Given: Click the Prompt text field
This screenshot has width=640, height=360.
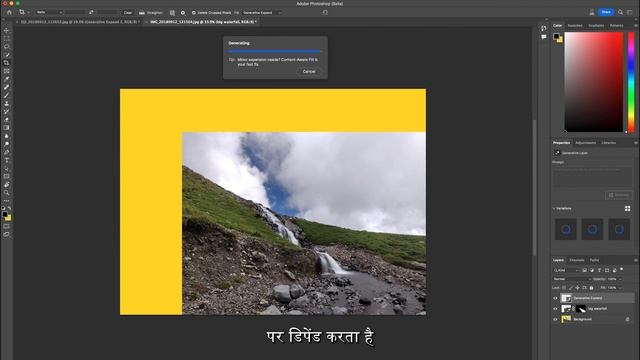Looking at the screenshot, I should point(592,176).
